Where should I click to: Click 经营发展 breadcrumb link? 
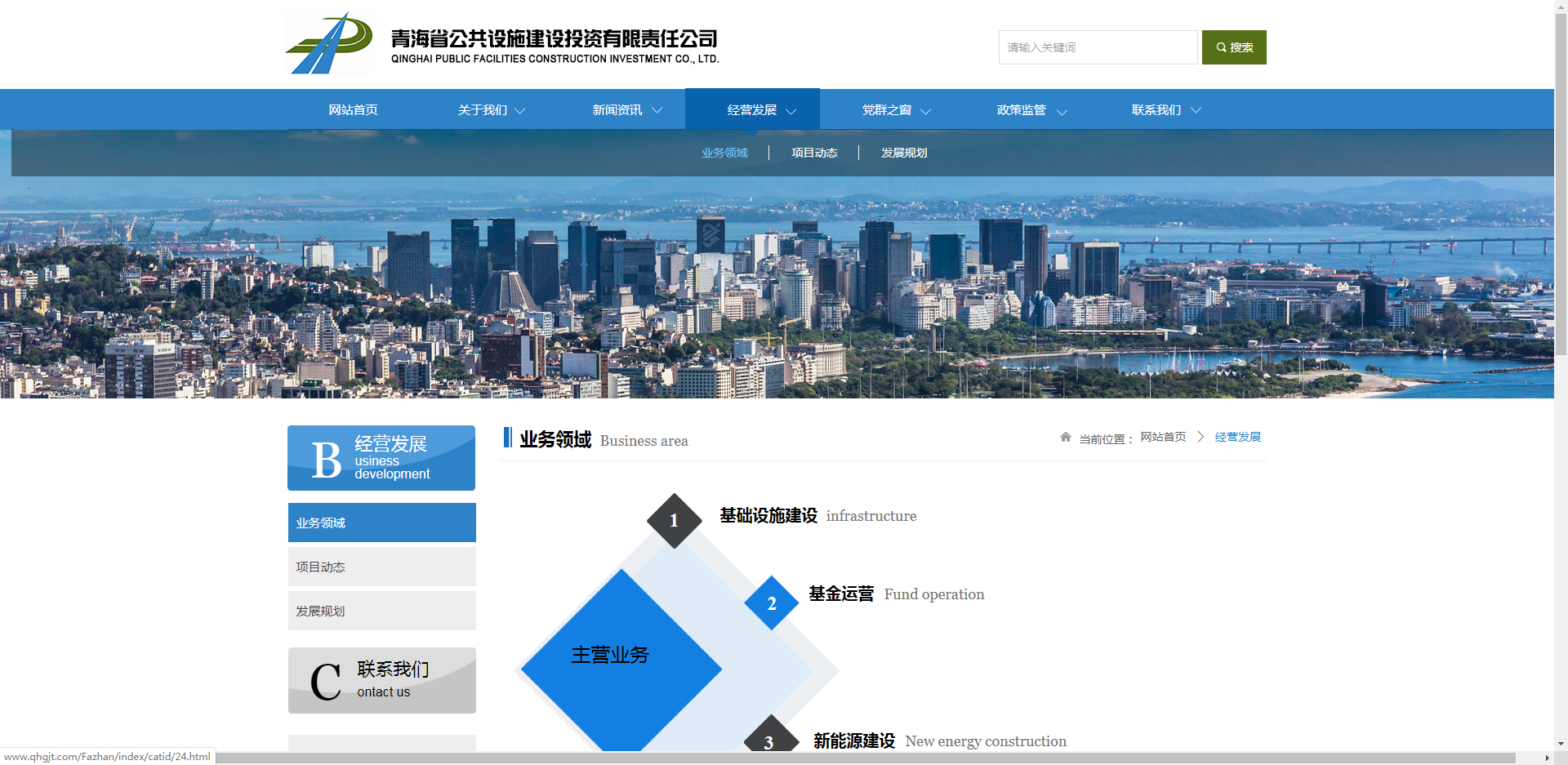pyautogui.click(x=1238, y=437)
